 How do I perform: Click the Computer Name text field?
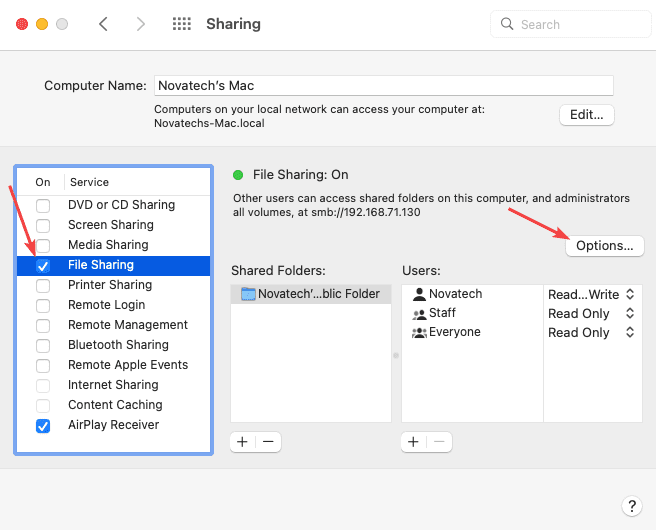coord(383,86)
